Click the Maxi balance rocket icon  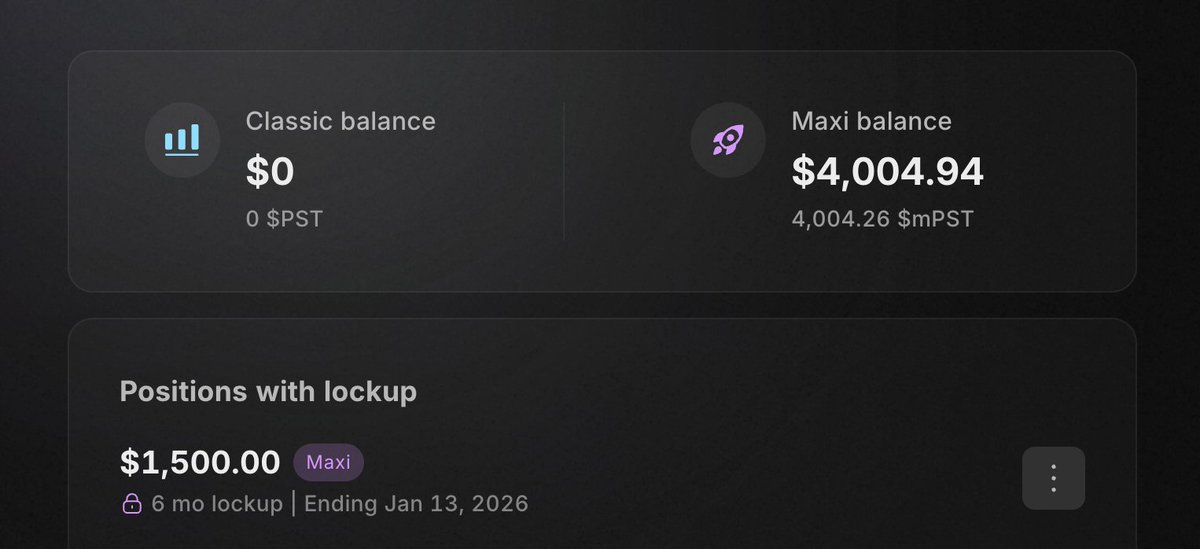(728, 141)
